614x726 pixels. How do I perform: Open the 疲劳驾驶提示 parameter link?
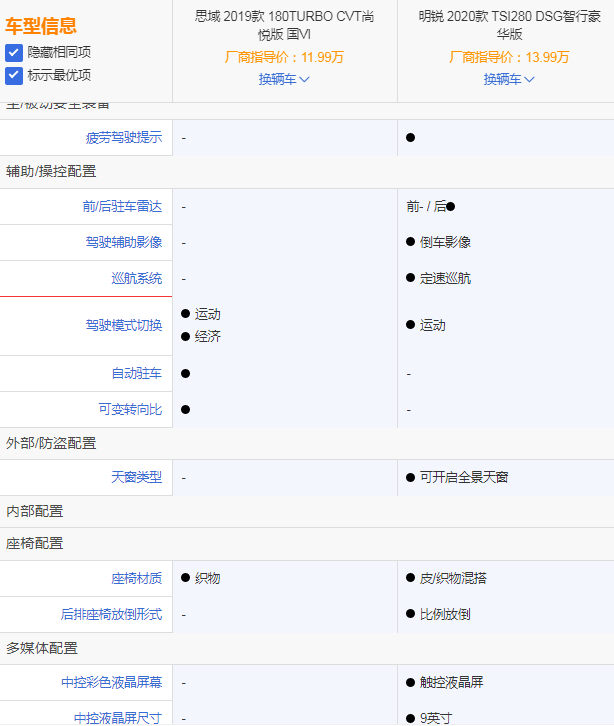point(123,138)
